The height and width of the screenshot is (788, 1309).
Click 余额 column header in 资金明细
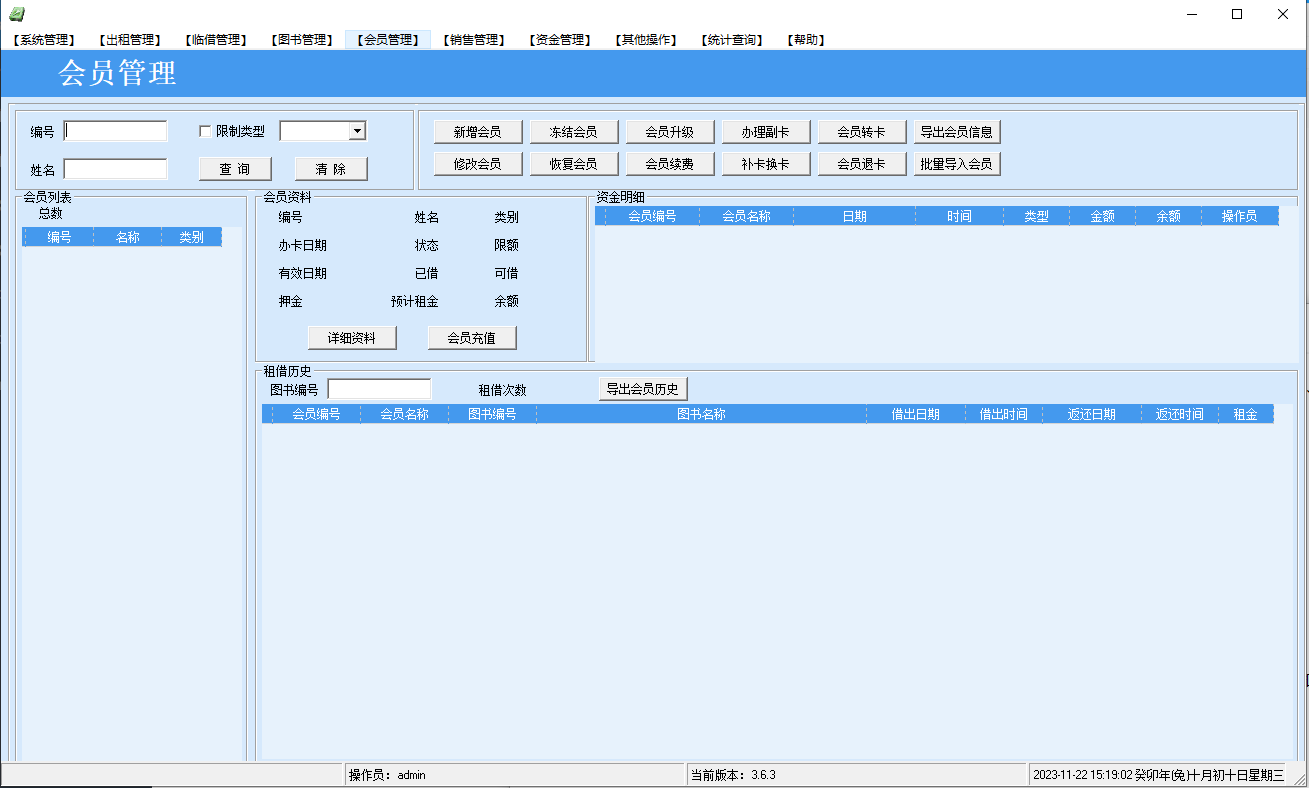(x=1169, y=216)
